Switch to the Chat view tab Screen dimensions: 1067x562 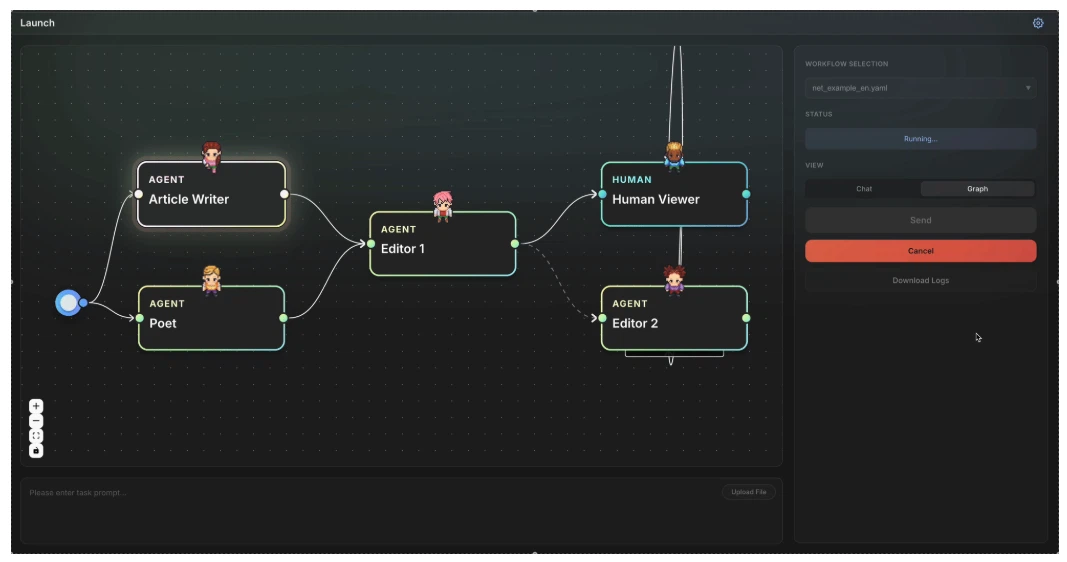pos(864,188)
